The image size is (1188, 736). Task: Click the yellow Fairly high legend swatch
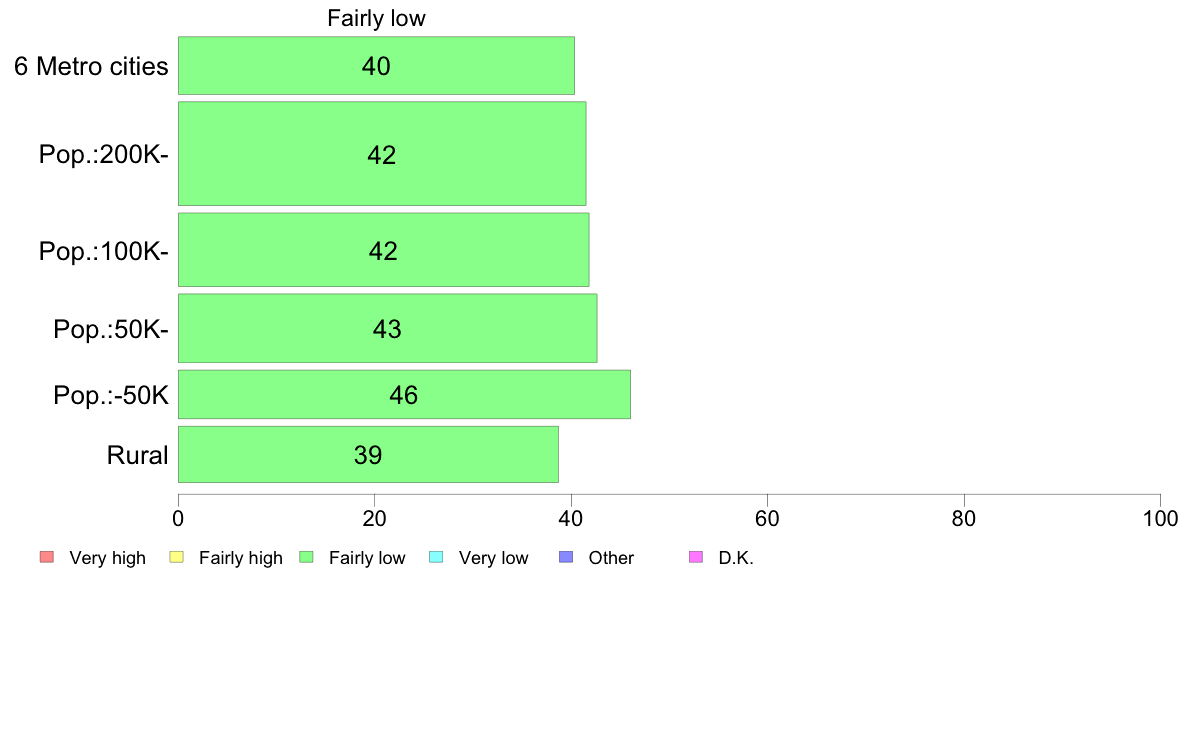177,557
